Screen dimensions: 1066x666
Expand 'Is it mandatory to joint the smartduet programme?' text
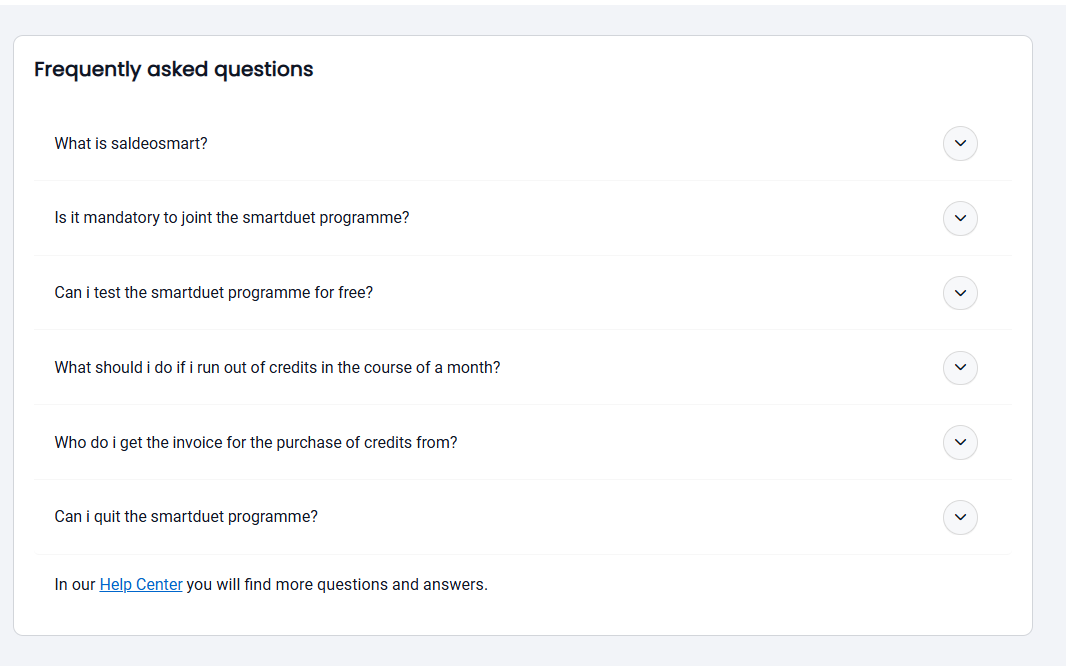pyautogui.click(x=232, y=217)
